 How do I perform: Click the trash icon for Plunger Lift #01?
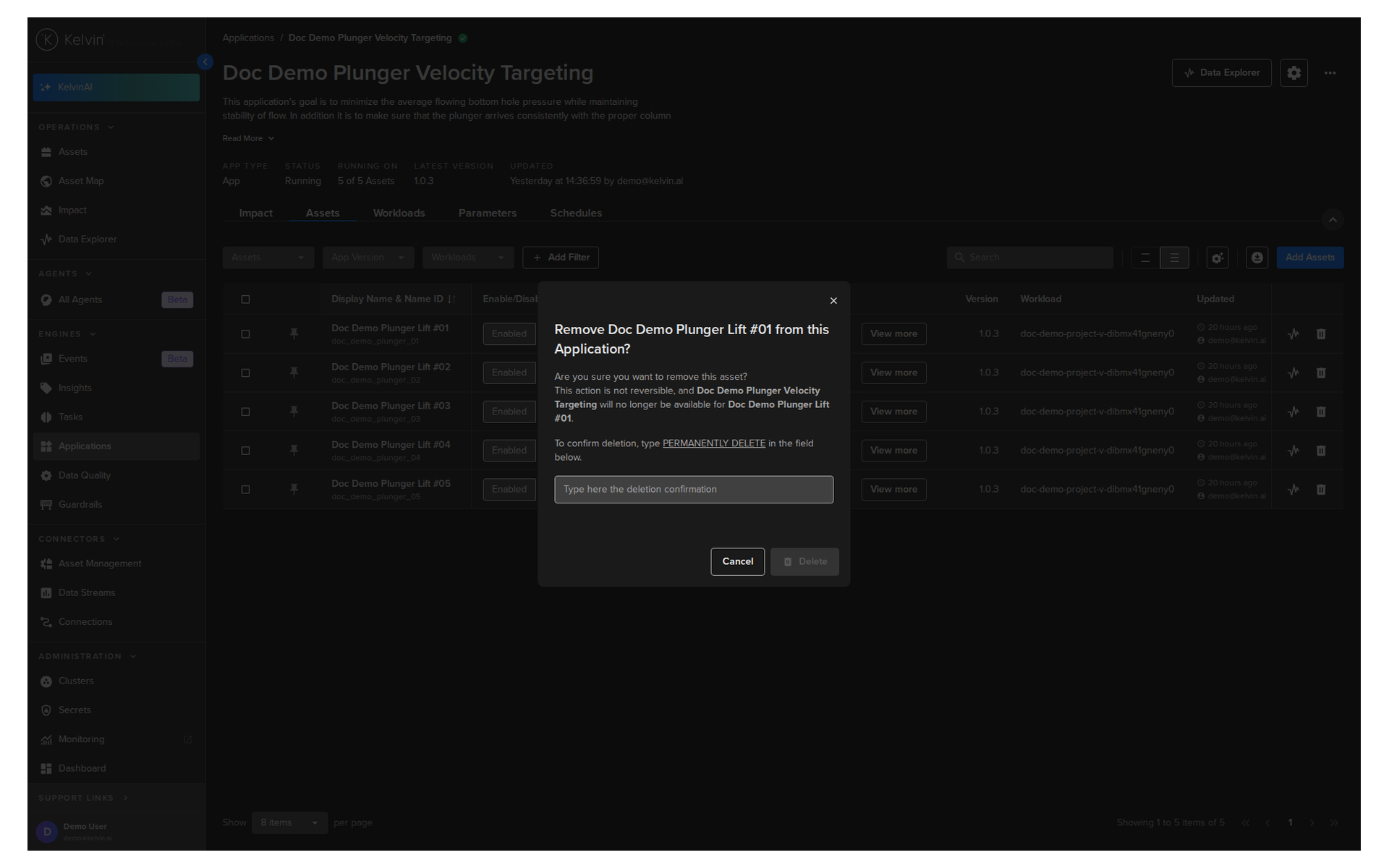pyautogui.click(x=1321, y=334)
